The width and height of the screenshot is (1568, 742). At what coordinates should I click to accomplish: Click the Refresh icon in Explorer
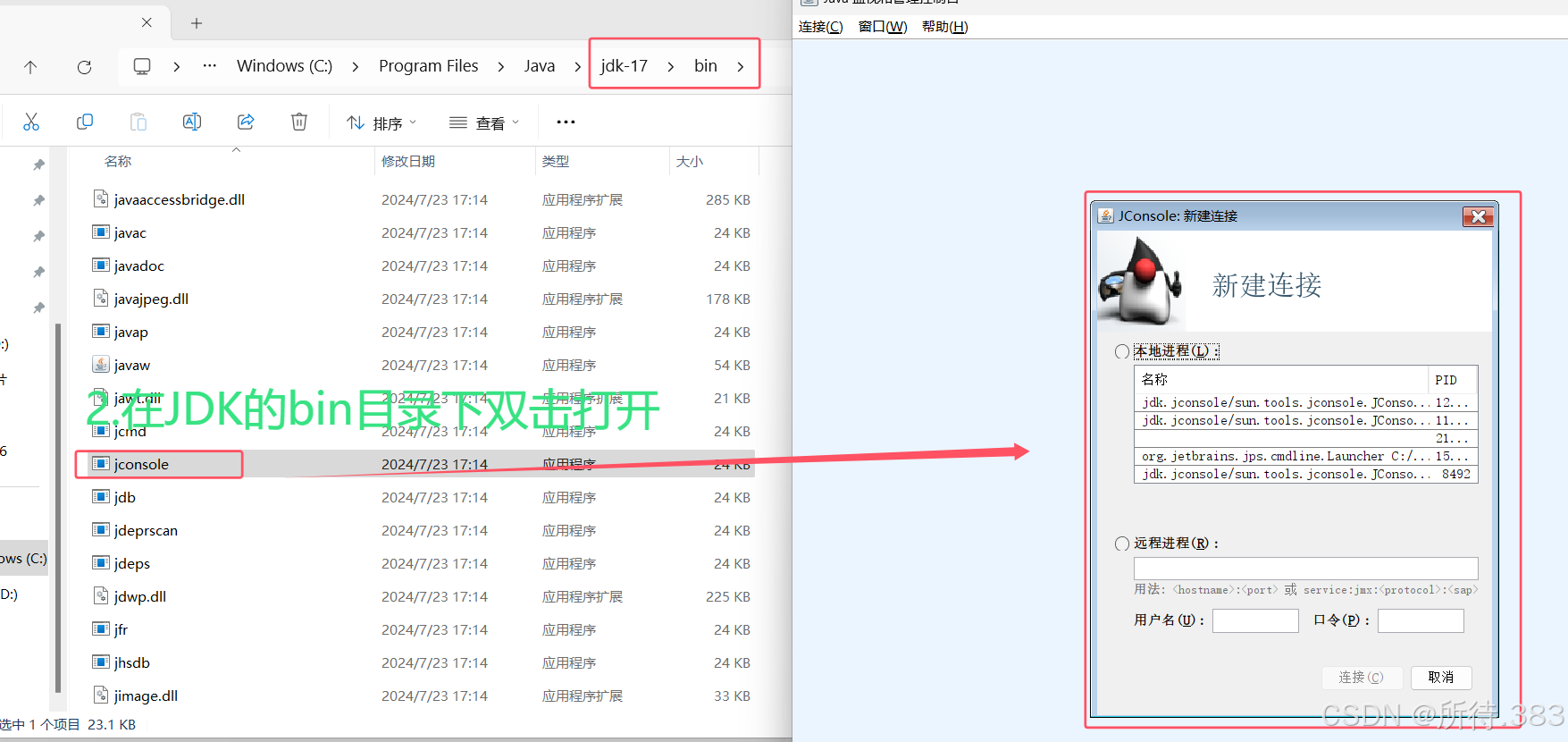click(x=84, y=67)
